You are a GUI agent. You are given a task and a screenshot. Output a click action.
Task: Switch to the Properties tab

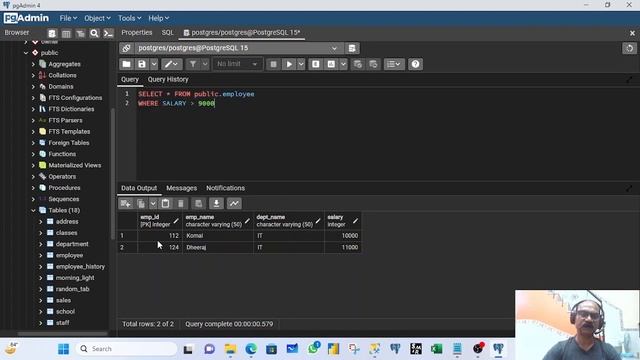(x=137, y=33)
